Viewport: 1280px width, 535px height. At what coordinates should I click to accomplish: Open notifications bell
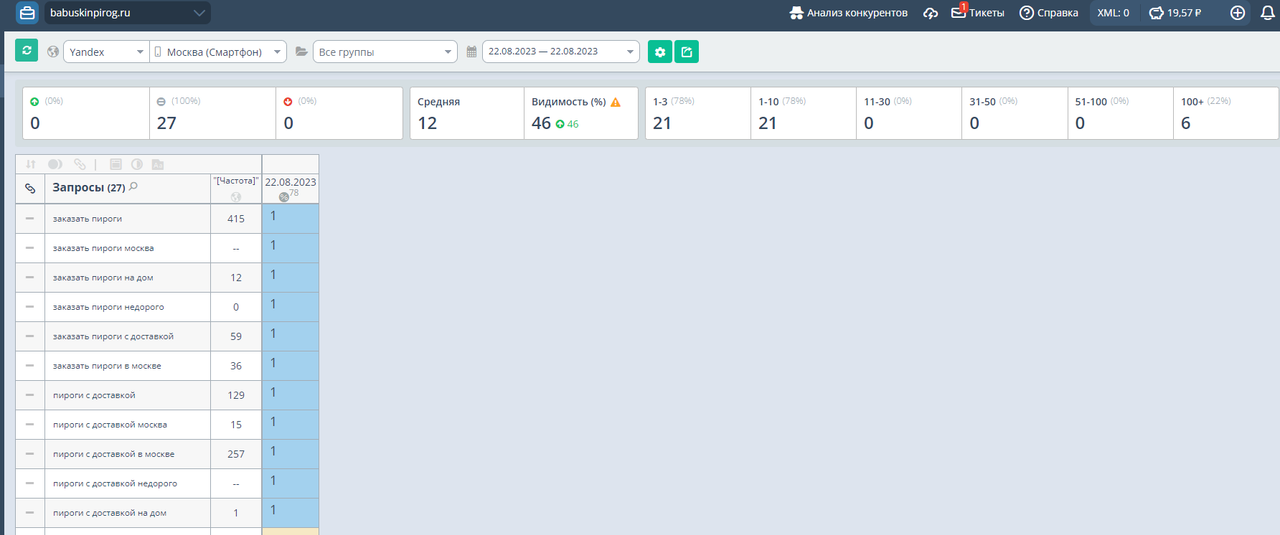pos(1268,13)
